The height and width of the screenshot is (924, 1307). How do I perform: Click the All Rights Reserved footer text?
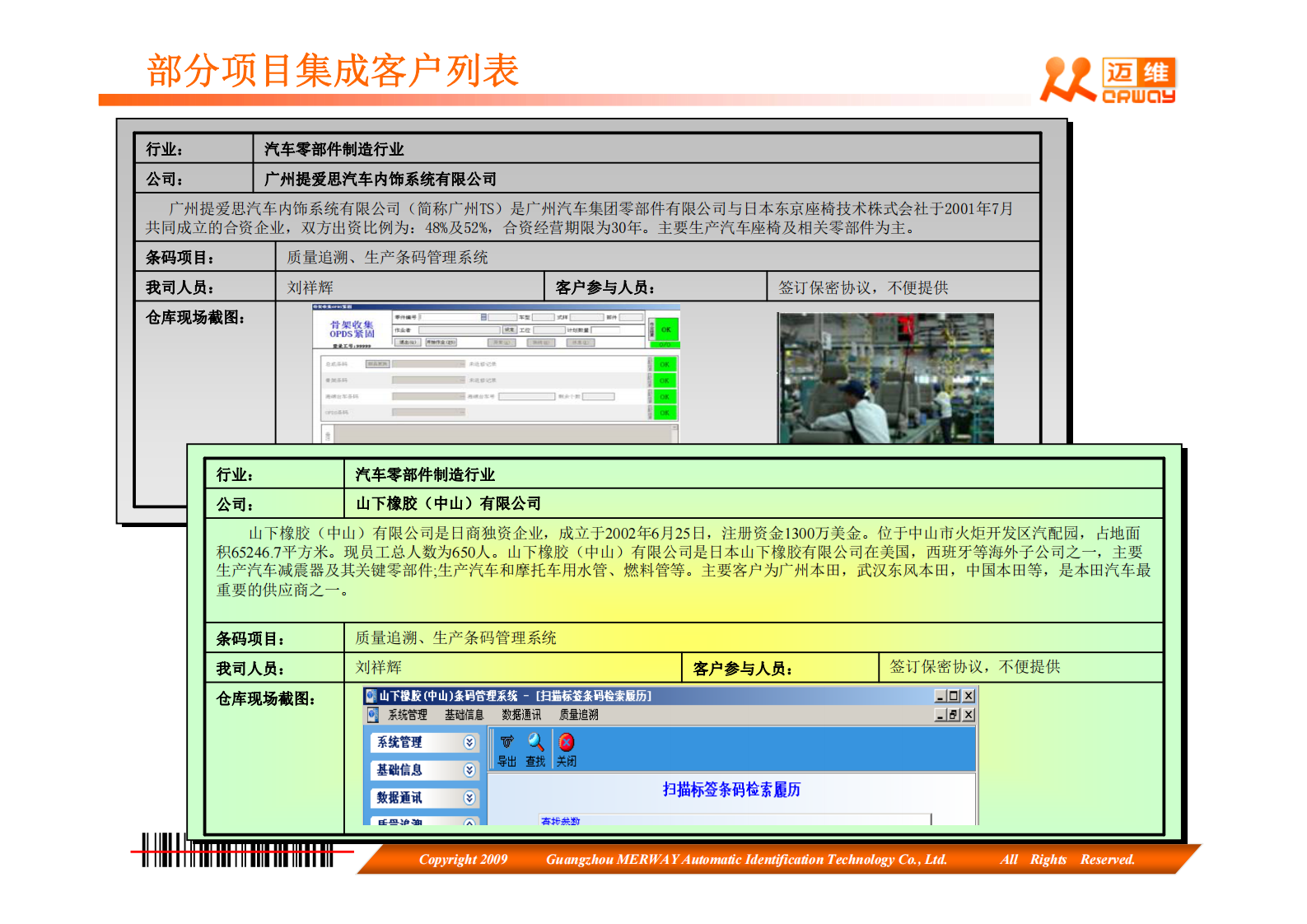(1067, 859)
